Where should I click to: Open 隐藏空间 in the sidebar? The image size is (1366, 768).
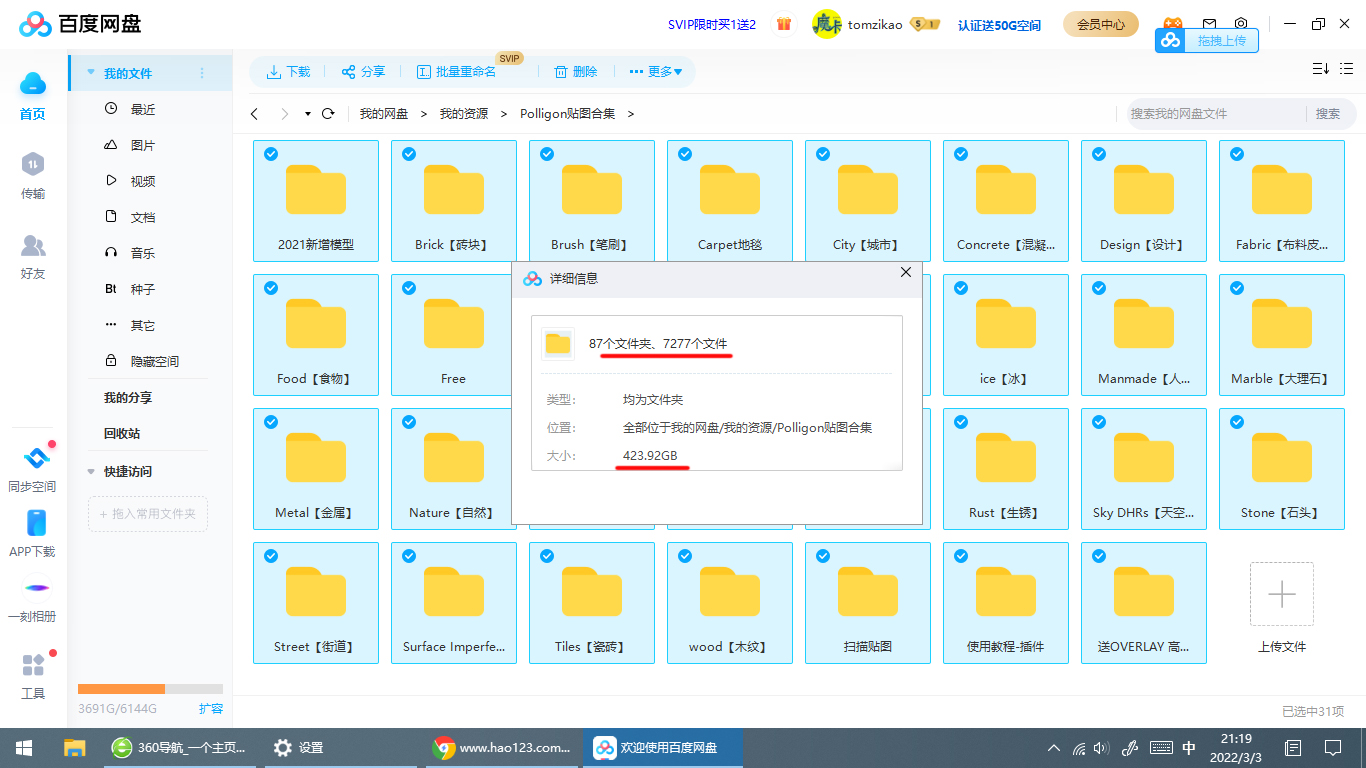[155, 361]
